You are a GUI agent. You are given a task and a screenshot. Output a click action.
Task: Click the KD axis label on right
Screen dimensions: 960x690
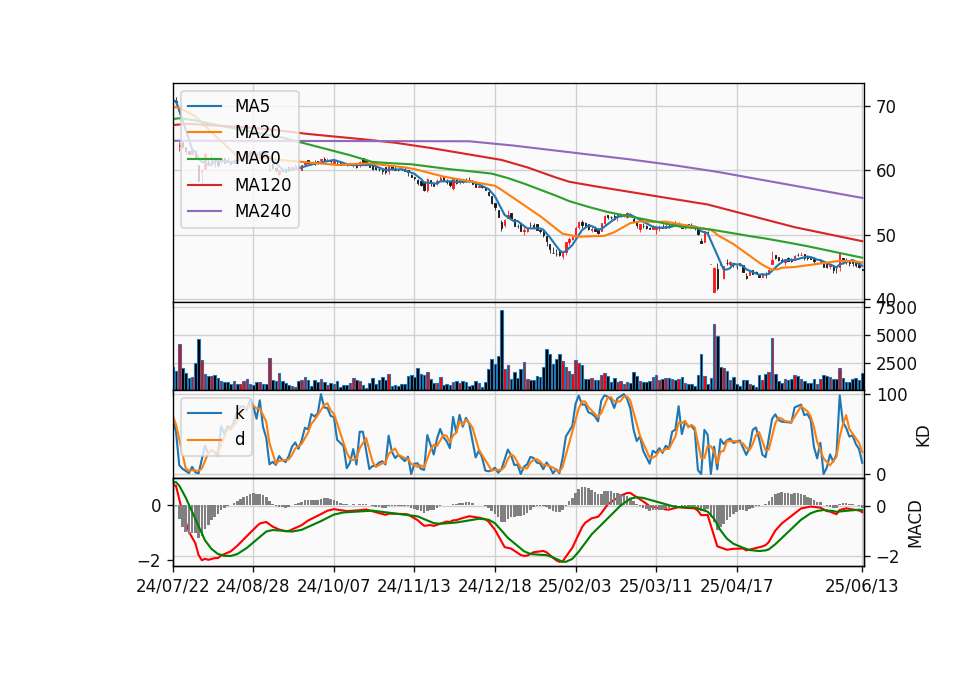(x=923, y=437)
